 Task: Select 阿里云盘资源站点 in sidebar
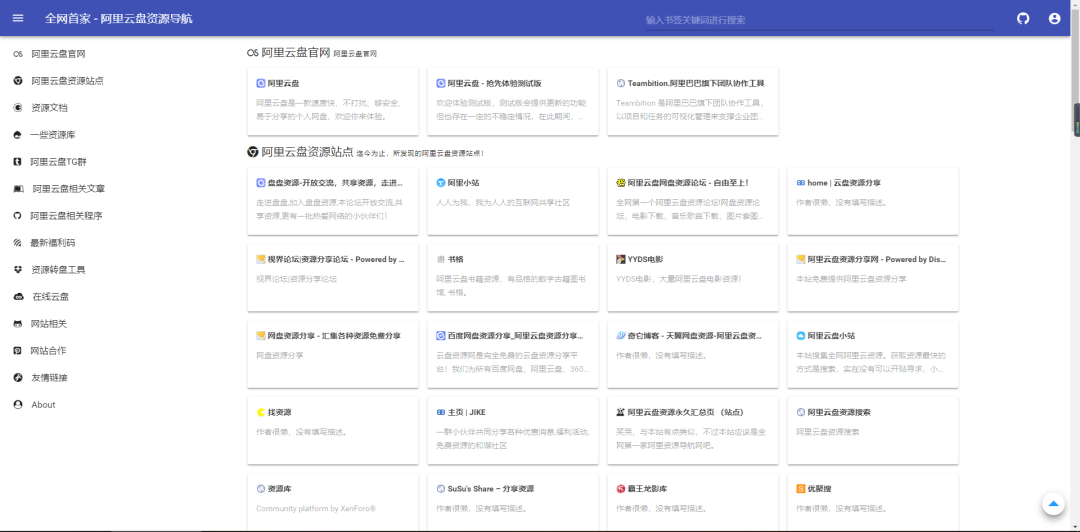pyautogui.click(x=68, y=81)
